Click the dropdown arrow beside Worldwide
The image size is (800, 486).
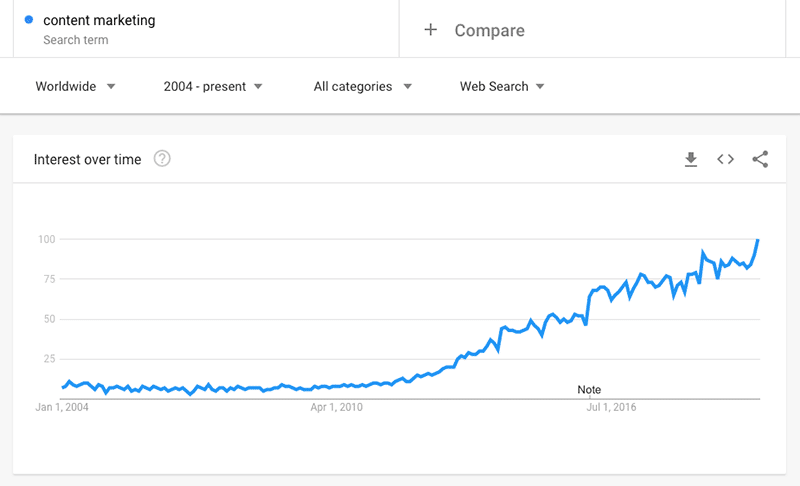tap(111, 87)
